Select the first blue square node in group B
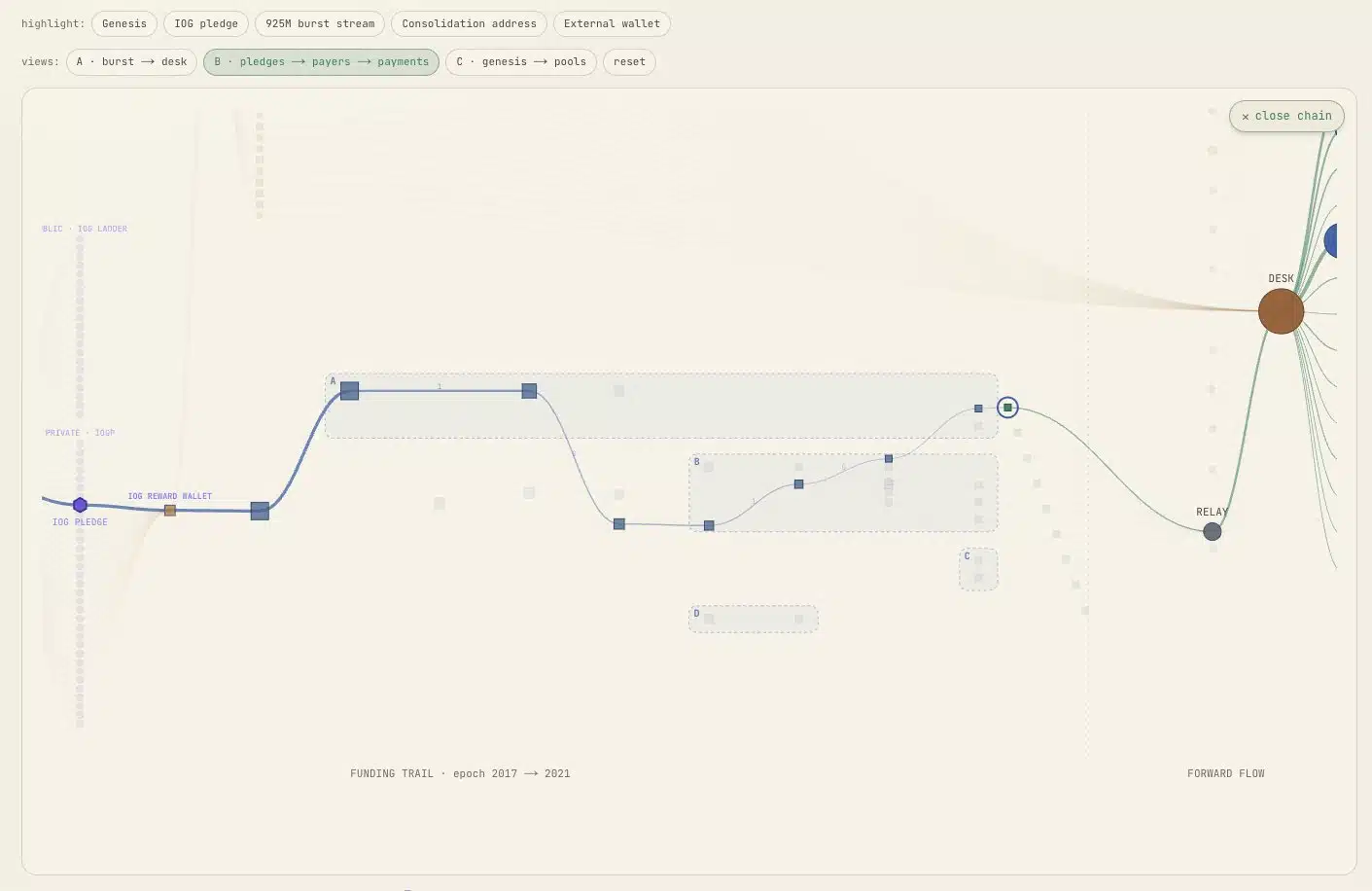 click(x=709, y=525)
